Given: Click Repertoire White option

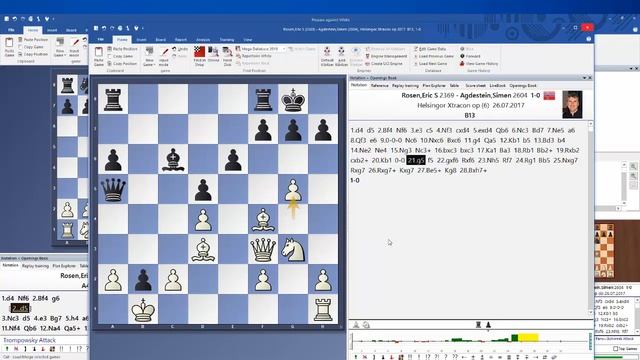Looking at the screenshot, I should click(x=253, y=56).
